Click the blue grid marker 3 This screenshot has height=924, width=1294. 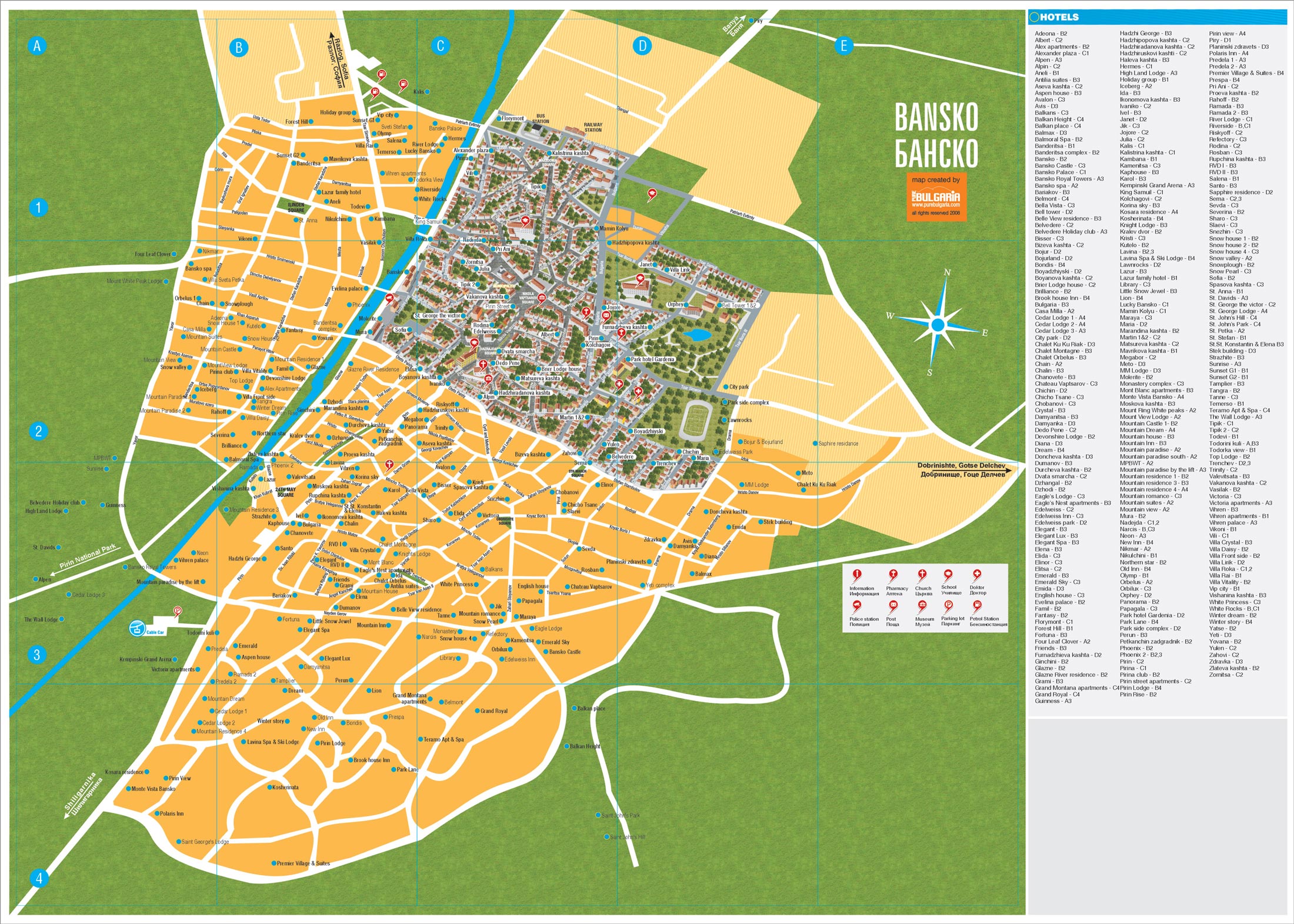tap(37, 655)
